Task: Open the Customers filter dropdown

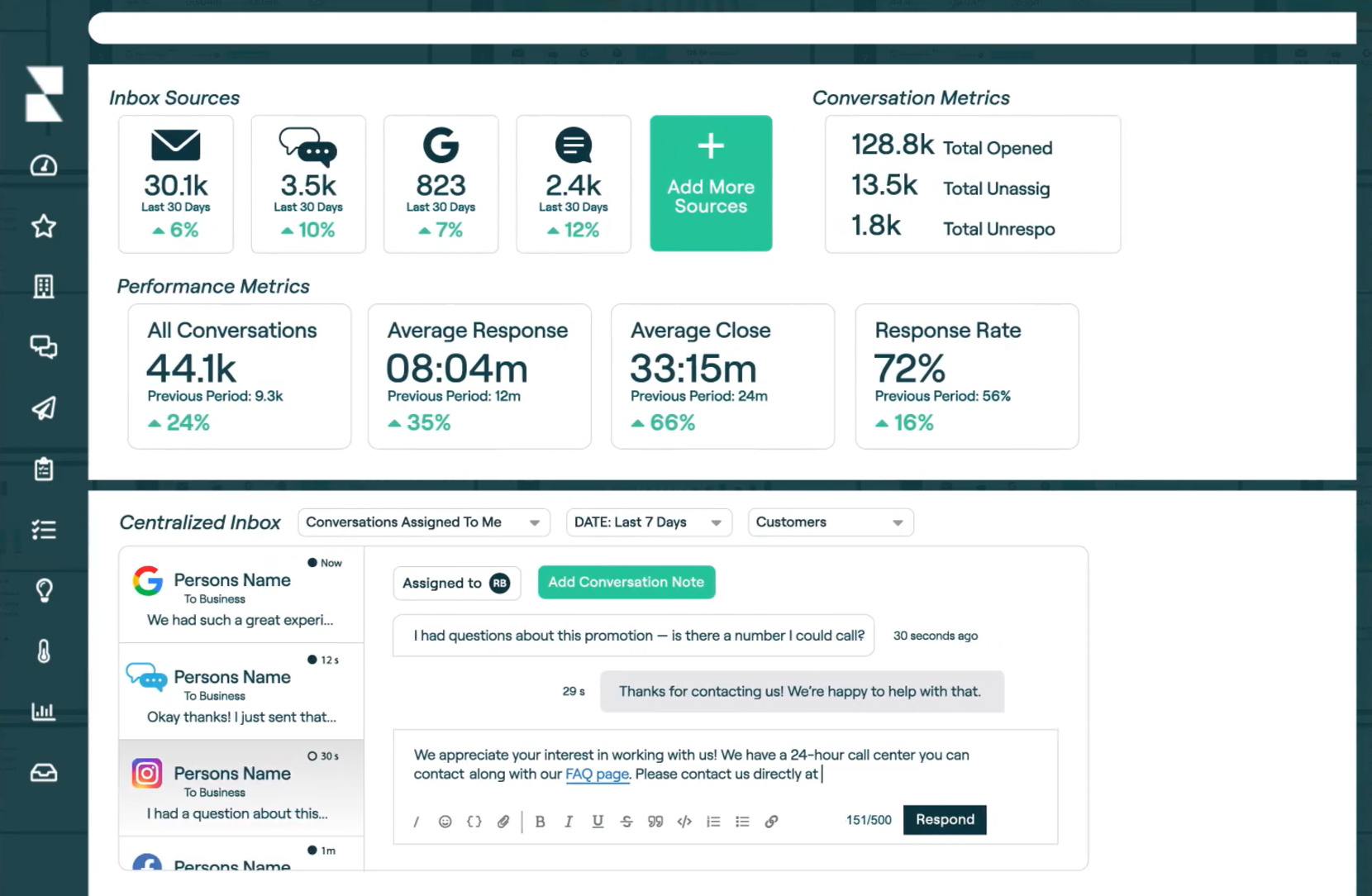Action: (x=830, y=522)
